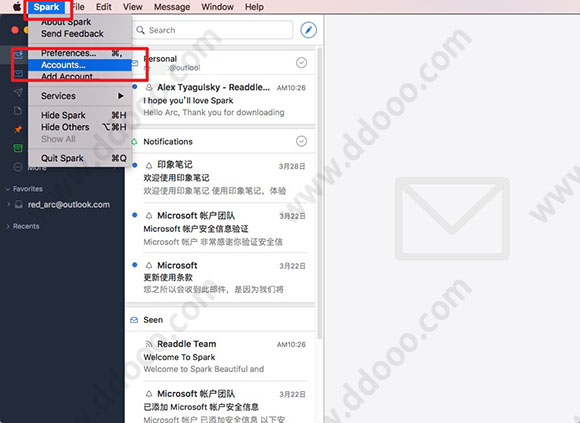Choose Accounts… in Spark menu
This screenshot has height=423, width=580.
pos(80,65)
